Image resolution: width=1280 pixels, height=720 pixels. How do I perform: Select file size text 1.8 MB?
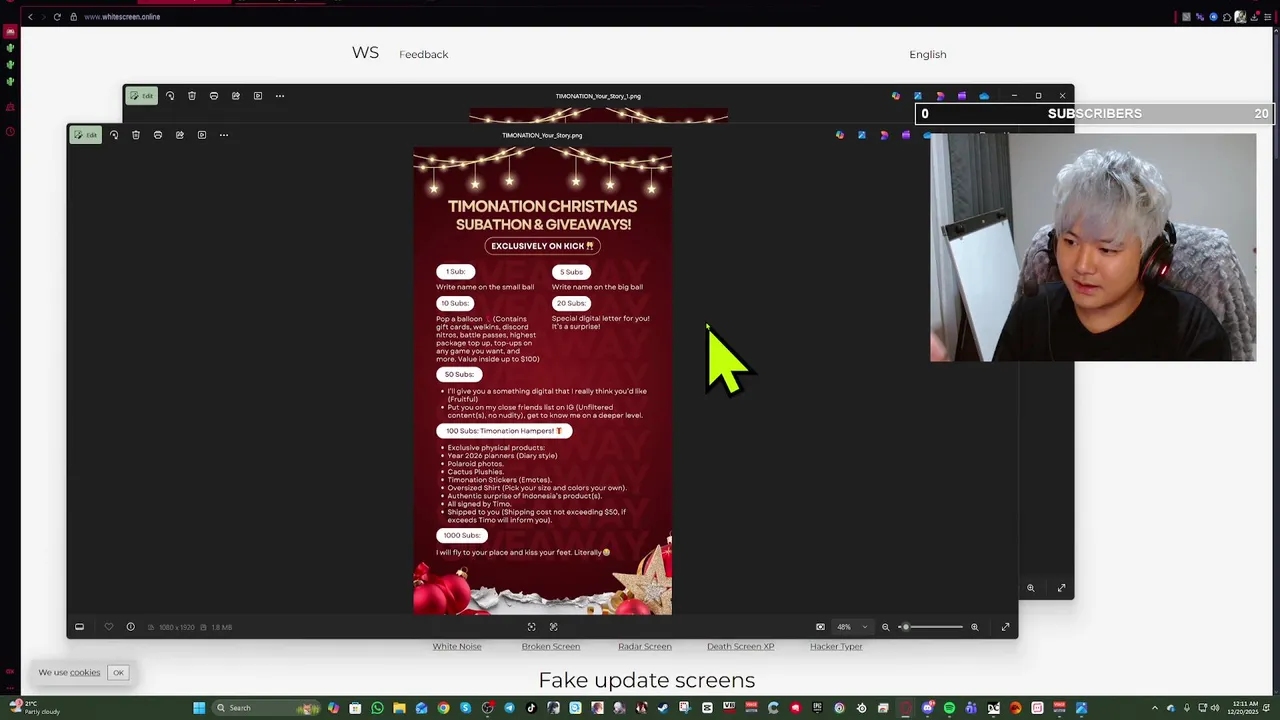coord(222,627)
